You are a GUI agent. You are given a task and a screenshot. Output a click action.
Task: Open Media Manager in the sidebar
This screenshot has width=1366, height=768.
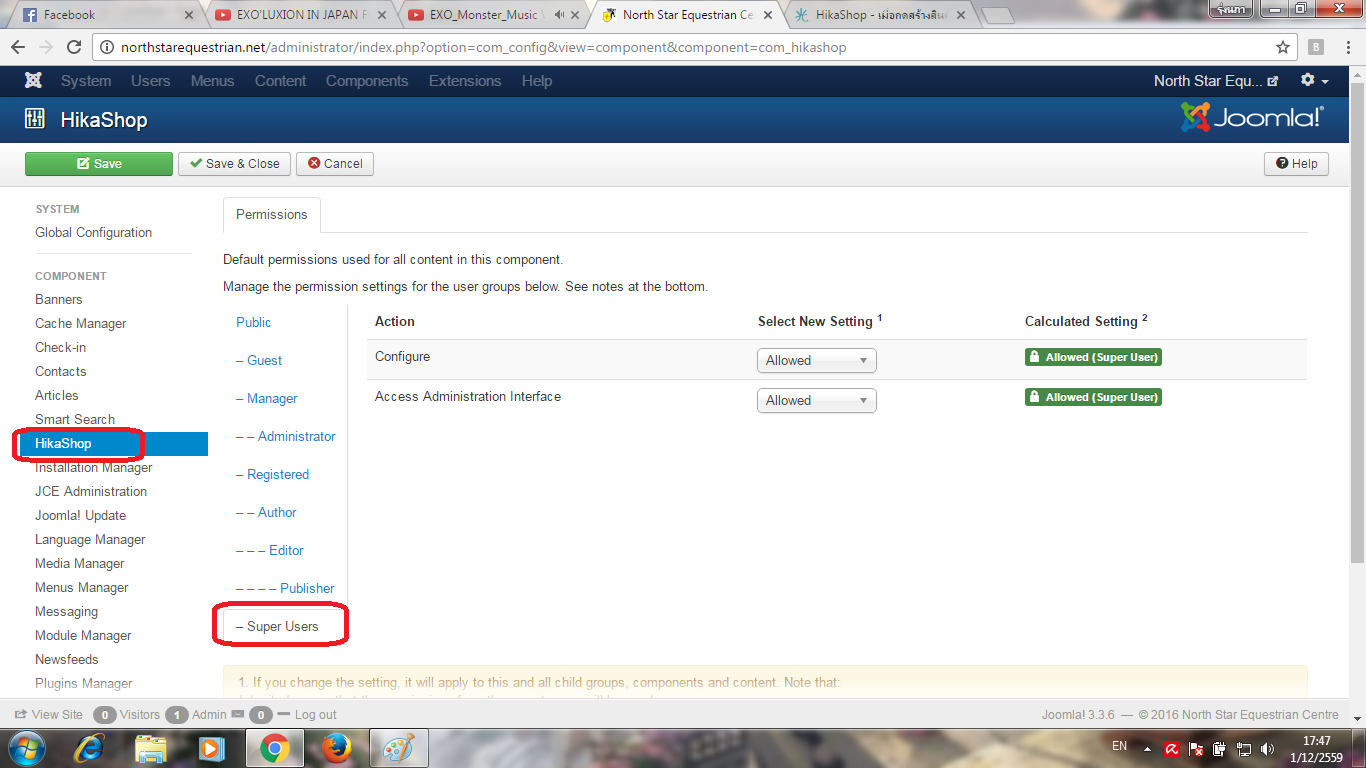tap(80, 564)
